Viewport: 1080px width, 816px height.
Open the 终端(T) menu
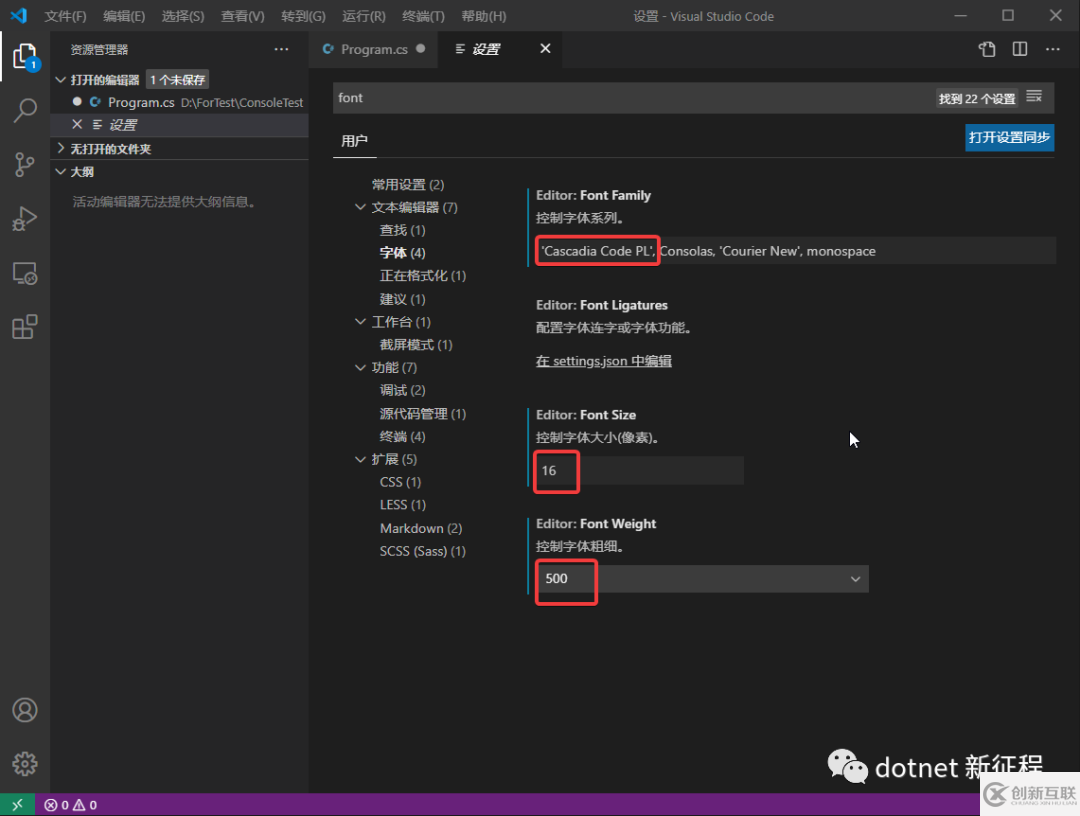(423, 16)
